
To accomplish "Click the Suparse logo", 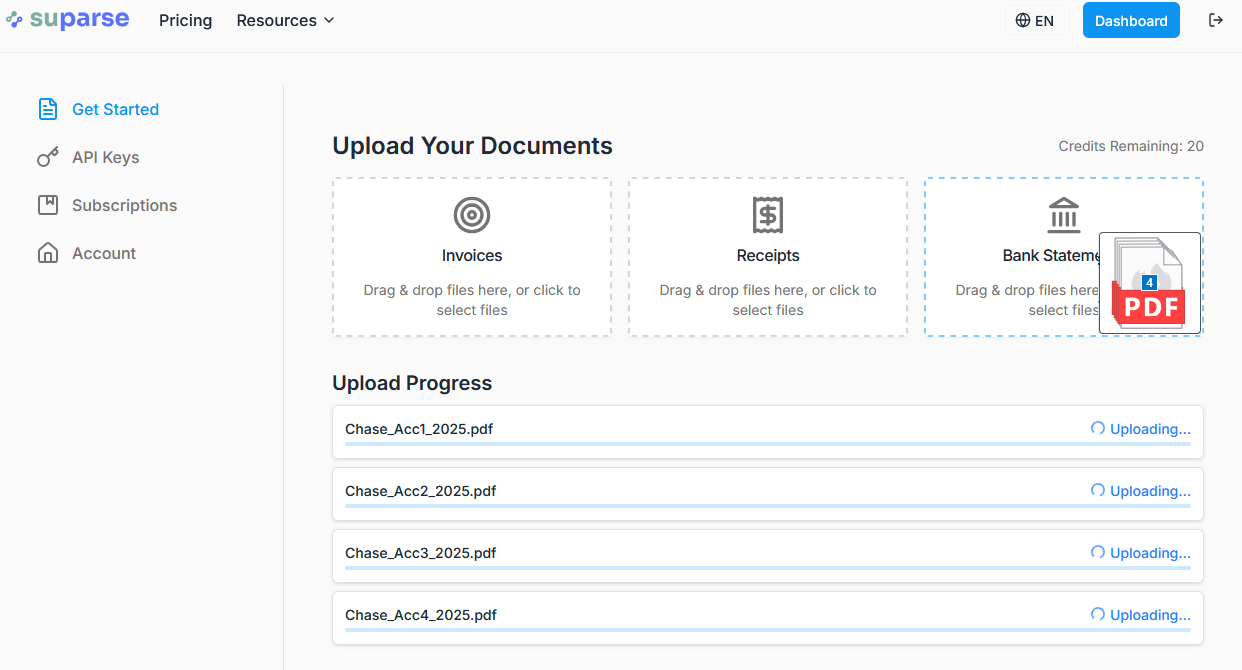I will pos(67,19).
